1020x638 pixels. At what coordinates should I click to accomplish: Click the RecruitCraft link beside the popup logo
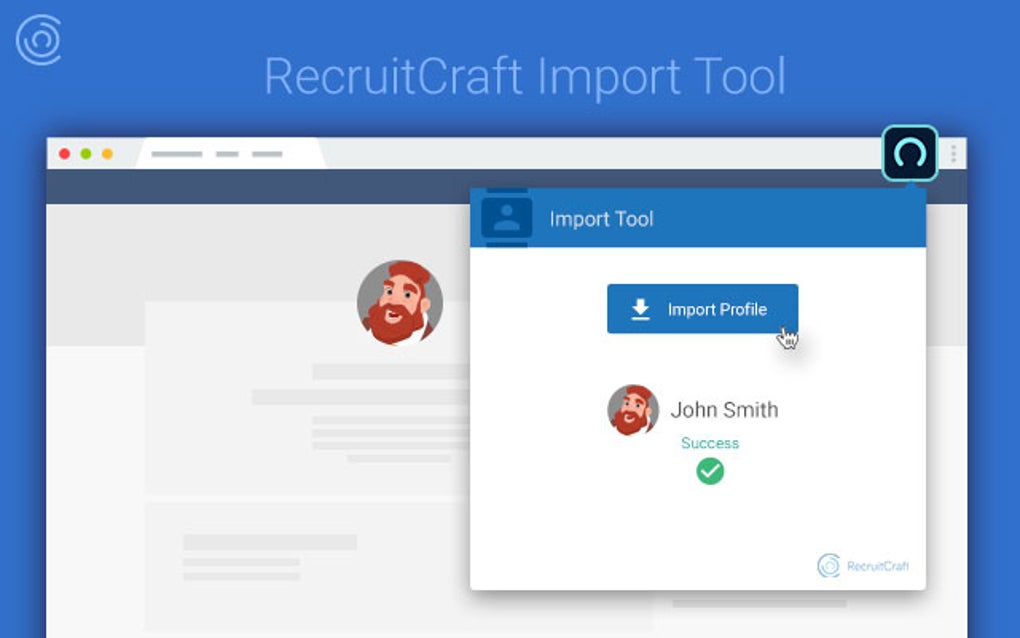coord(877,565)
